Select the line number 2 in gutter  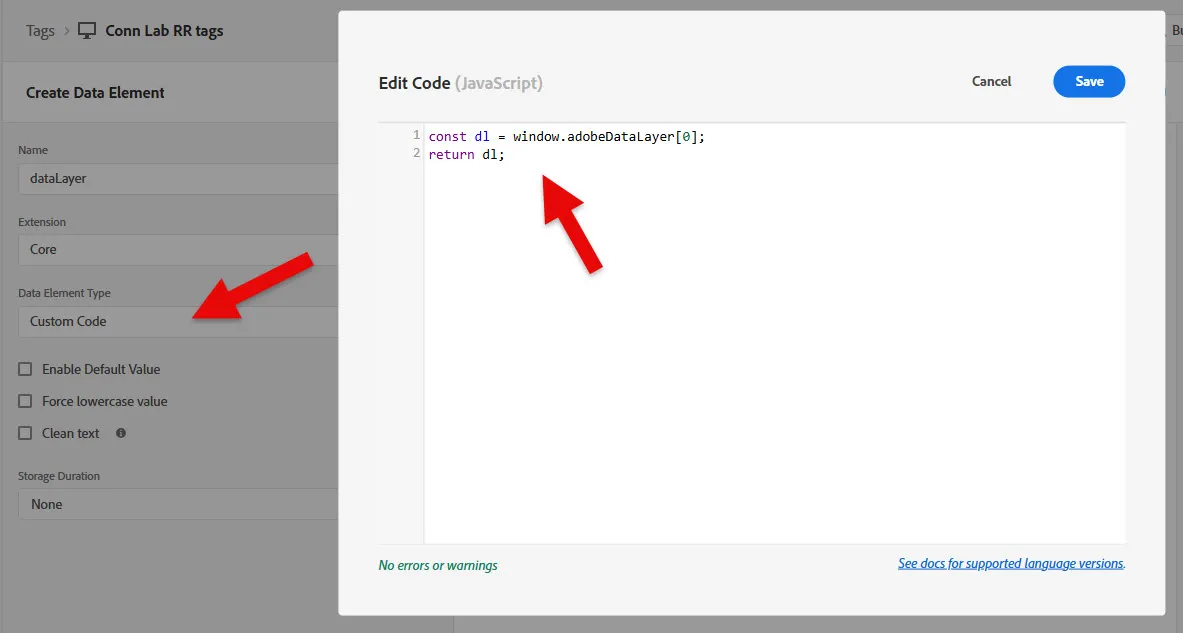tap(416, 153)
